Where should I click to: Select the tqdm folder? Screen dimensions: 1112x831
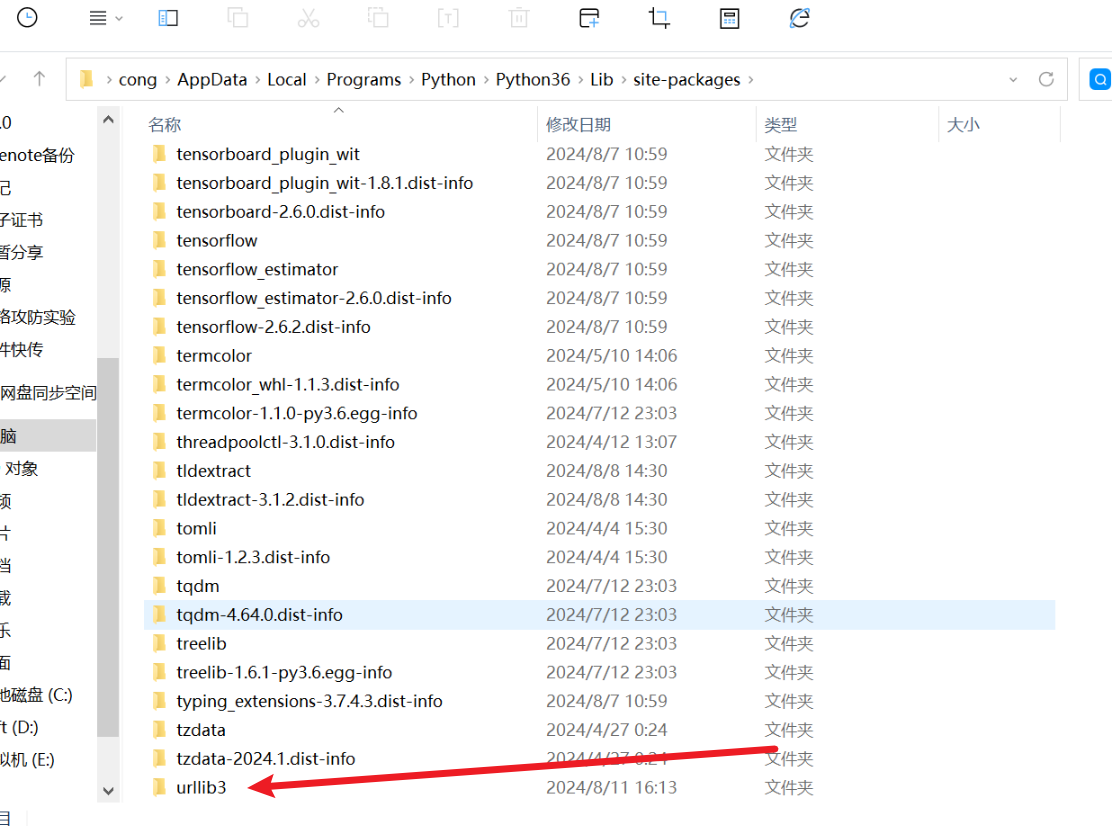coord(198,586)
